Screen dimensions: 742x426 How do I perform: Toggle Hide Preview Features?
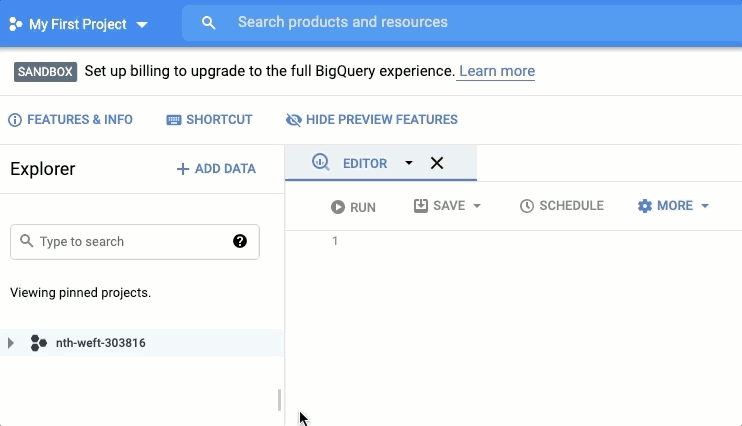coord(371,120)
